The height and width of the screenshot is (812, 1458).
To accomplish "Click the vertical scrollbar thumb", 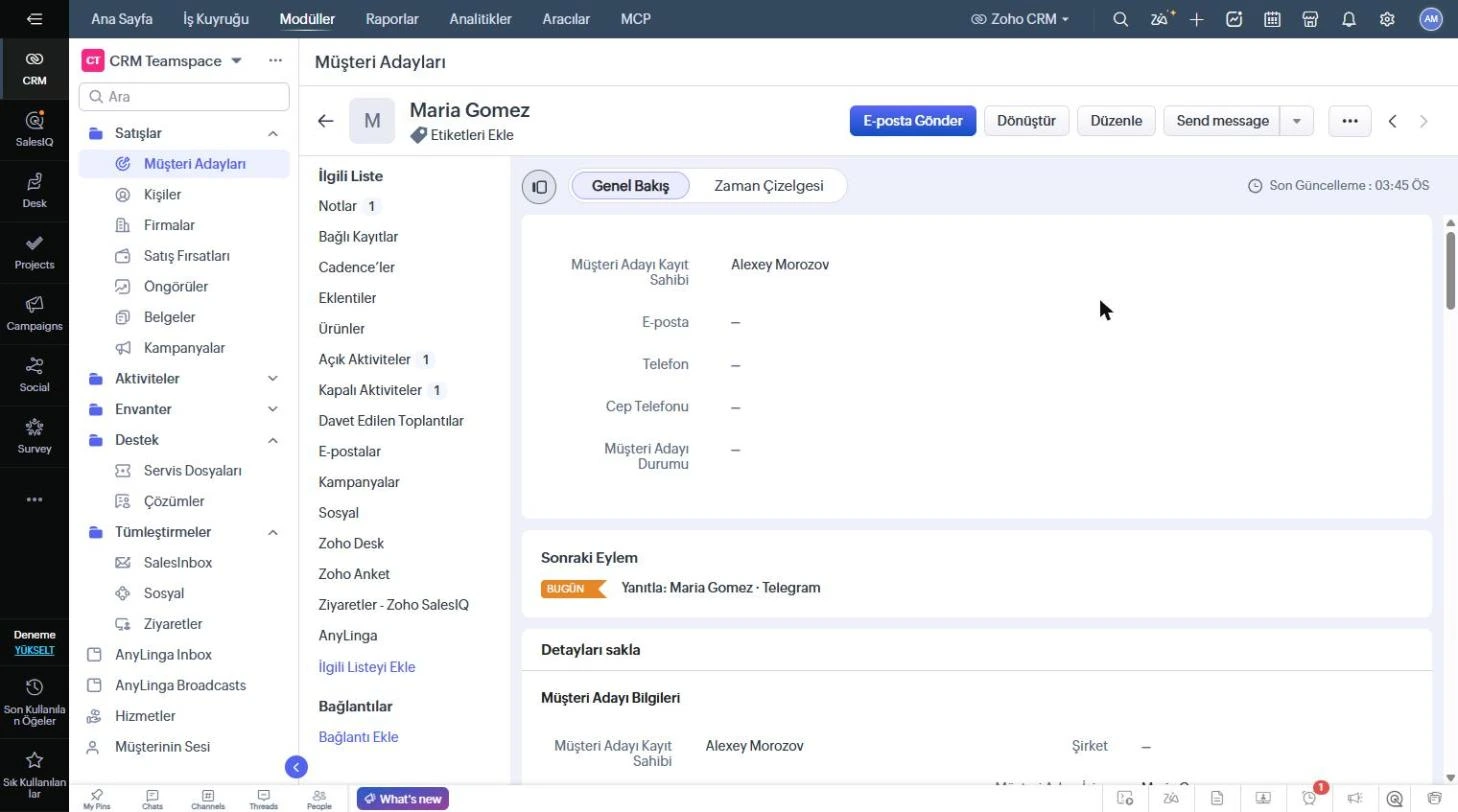I will point(1451,270).
